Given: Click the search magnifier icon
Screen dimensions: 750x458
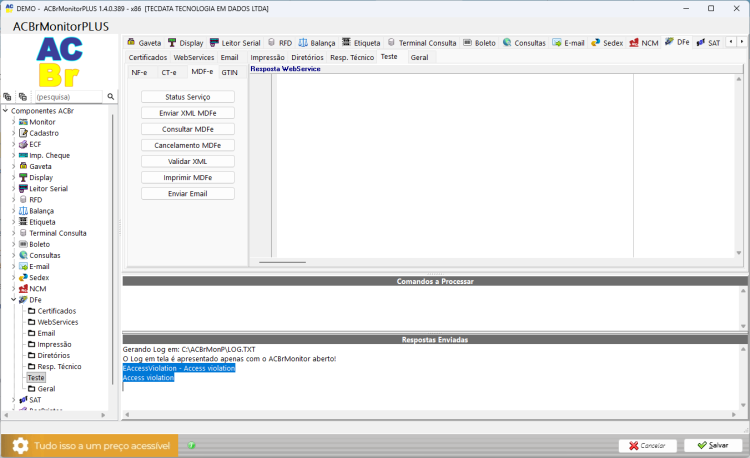Looking at the screenshot, I should 110,97.
